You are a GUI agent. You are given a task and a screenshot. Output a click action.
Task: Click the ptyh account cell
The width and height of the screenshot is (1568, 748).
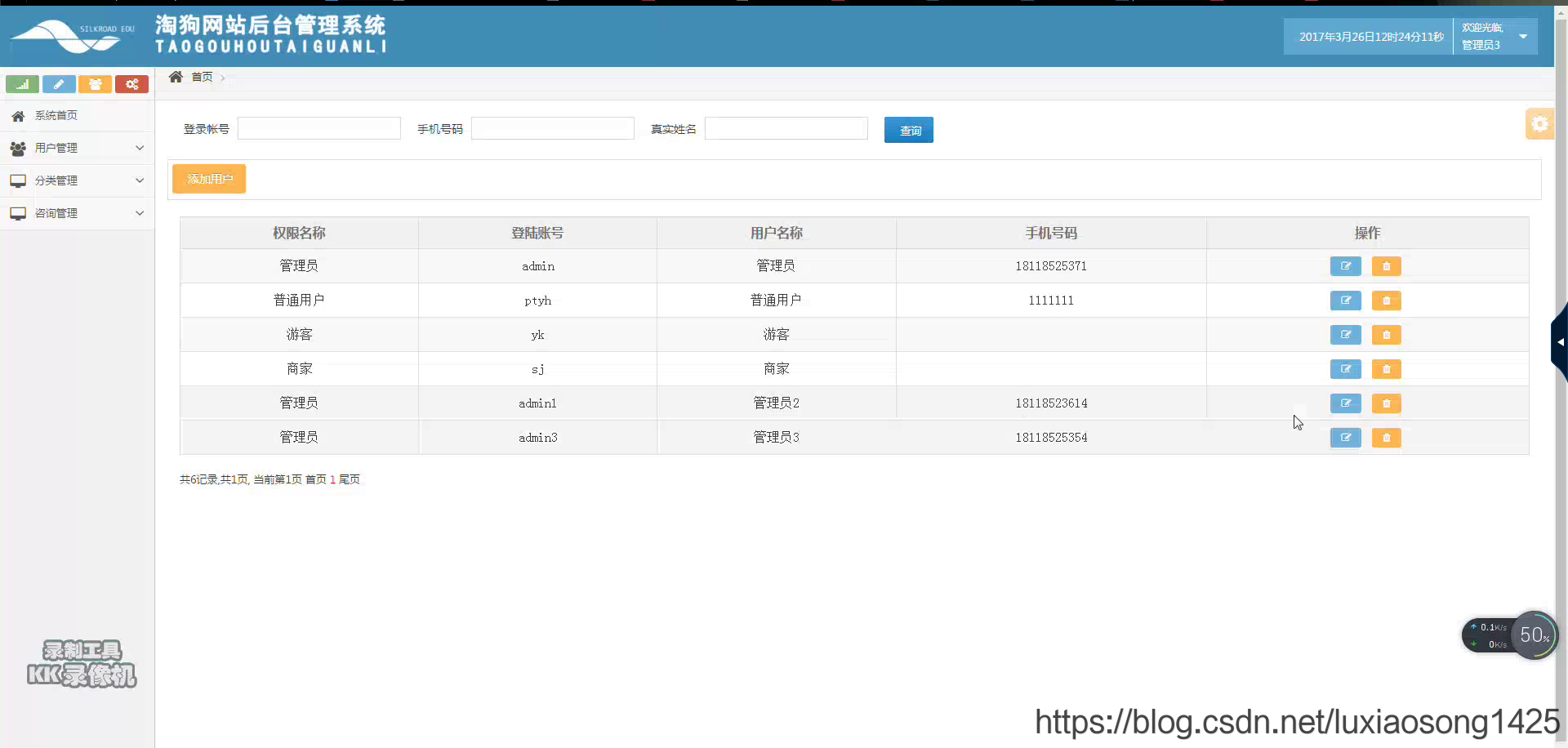(x=537, y=301)
